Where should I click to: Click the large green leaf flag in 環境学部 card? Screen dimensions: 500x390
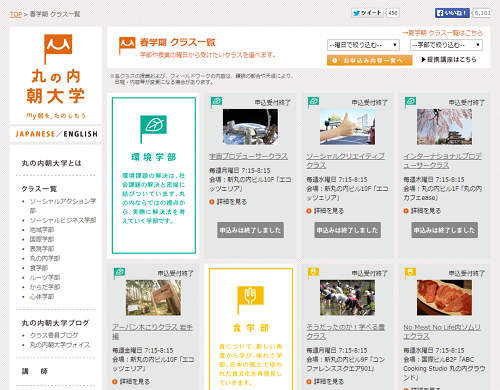point(153,129)
